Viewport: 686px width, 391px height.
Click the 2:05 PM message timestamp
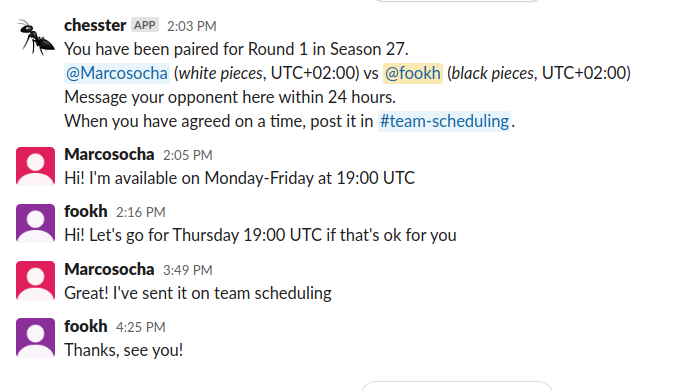188,155
